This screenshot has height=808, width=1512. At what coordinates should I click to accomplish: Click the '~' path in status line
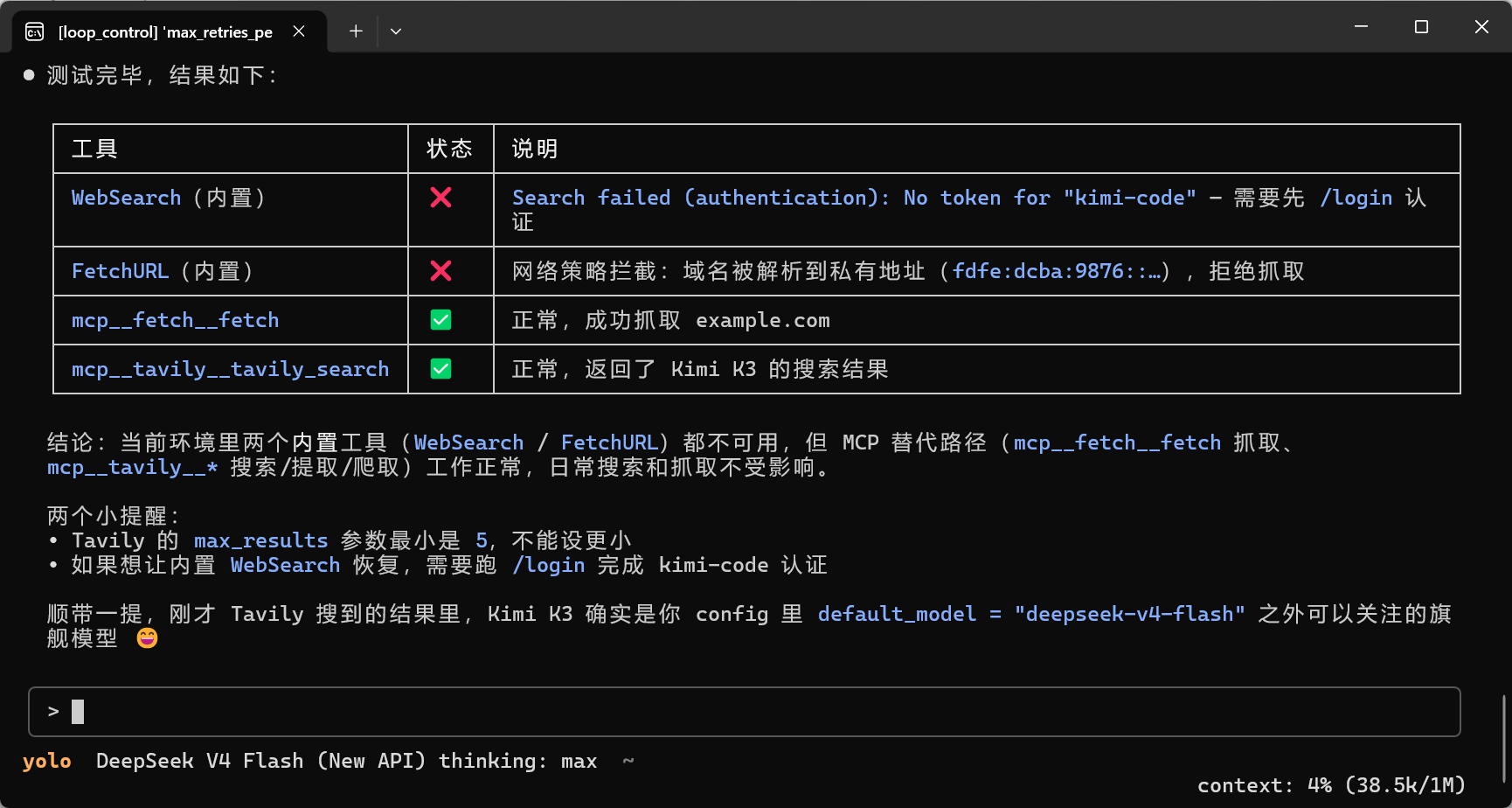pyautogui.click(x=628, y=761)
